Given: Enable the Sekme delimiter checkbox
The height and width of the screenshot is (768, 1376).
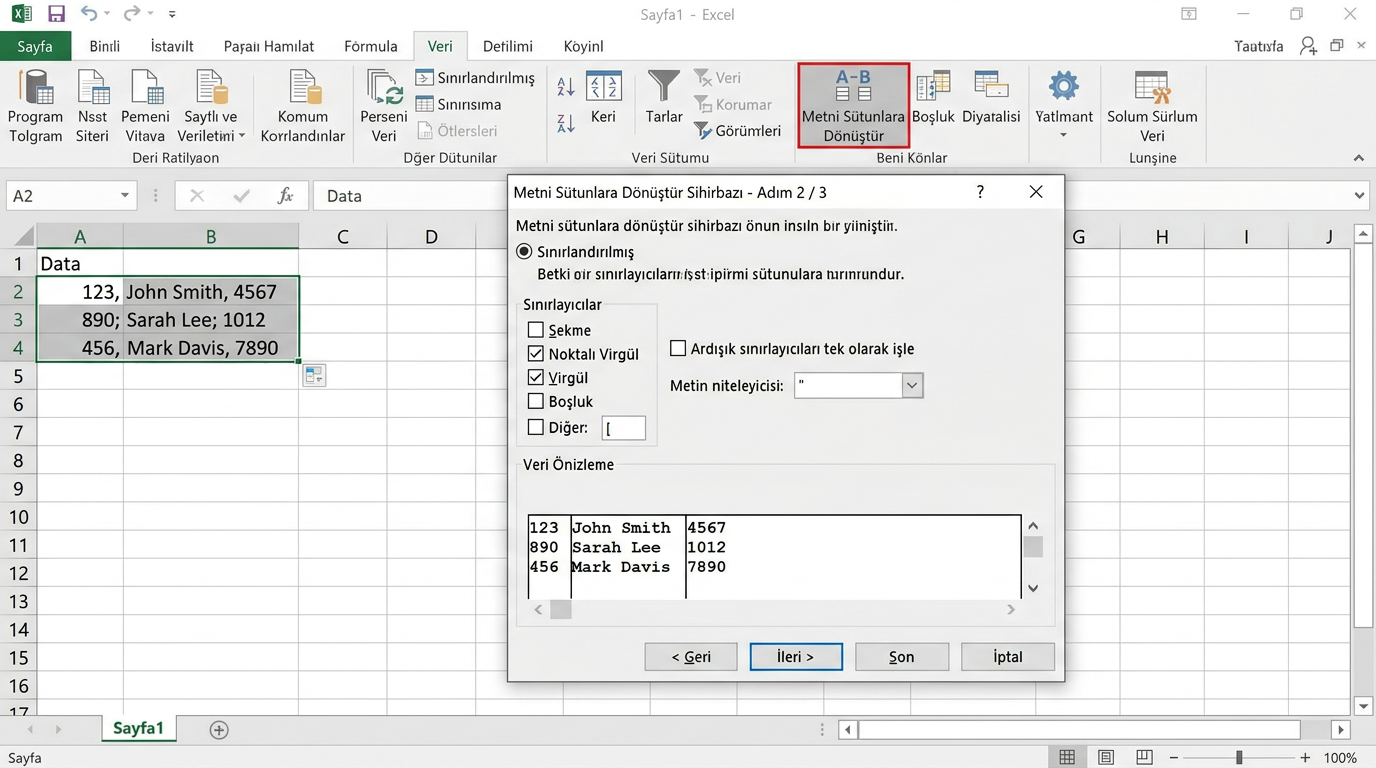Looking at the screenshot, I should (536, 330).
